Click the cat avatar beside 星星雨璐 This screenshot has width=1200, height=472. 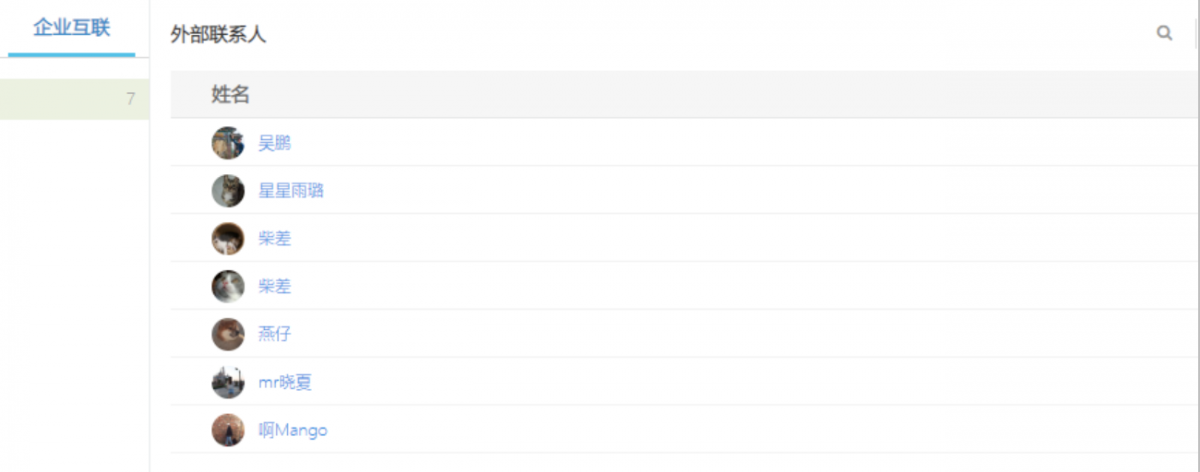click(228, 191)
